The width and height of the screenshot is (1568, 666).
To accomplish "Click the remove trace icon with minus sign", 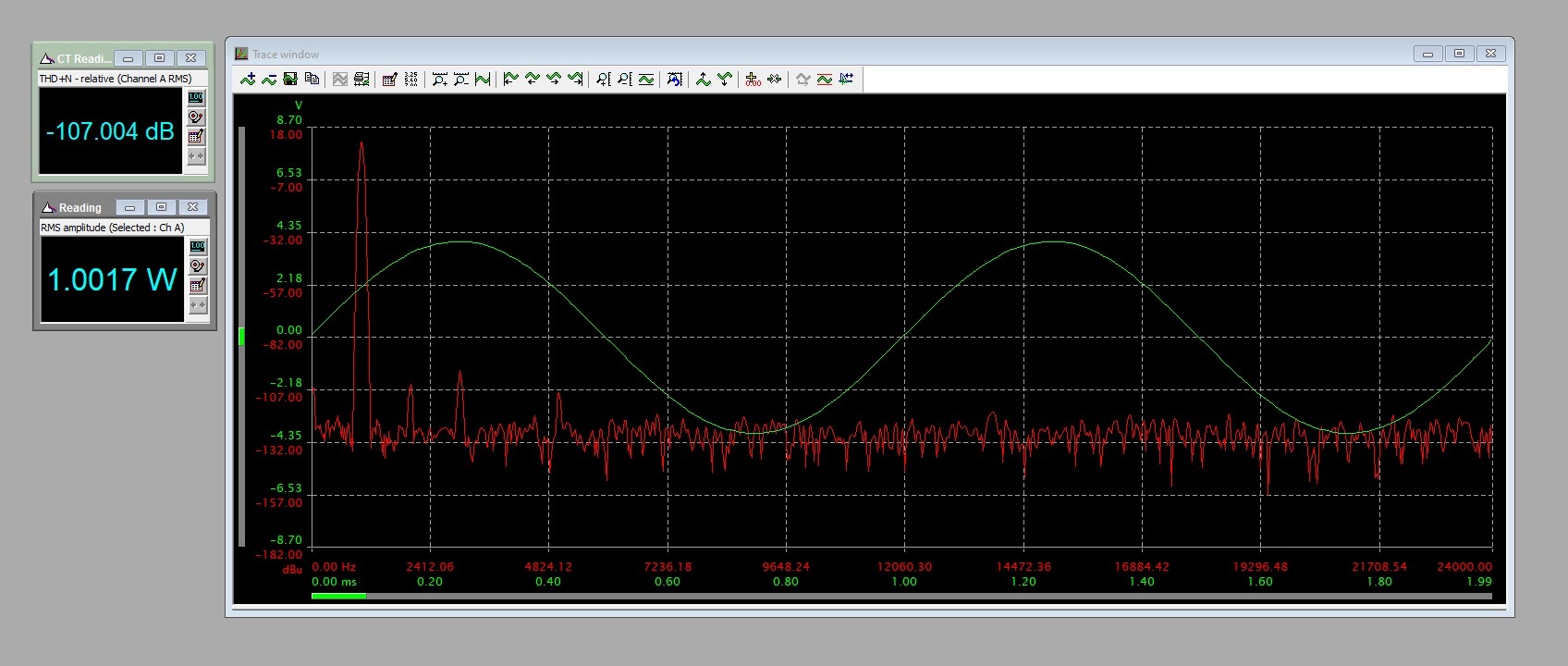I will click(269, 80).
